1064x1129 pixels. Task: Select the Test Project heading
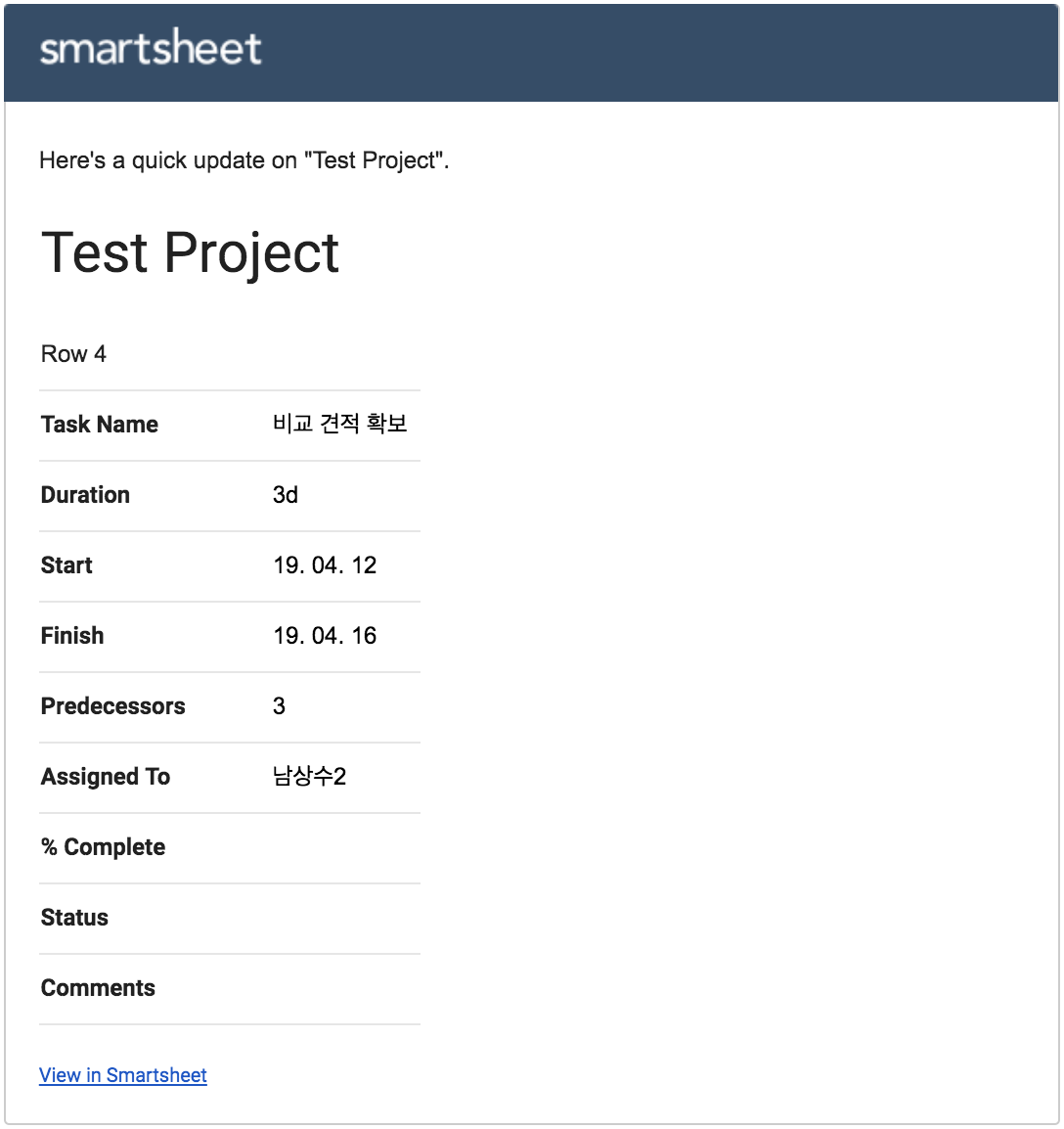(190, 253)
